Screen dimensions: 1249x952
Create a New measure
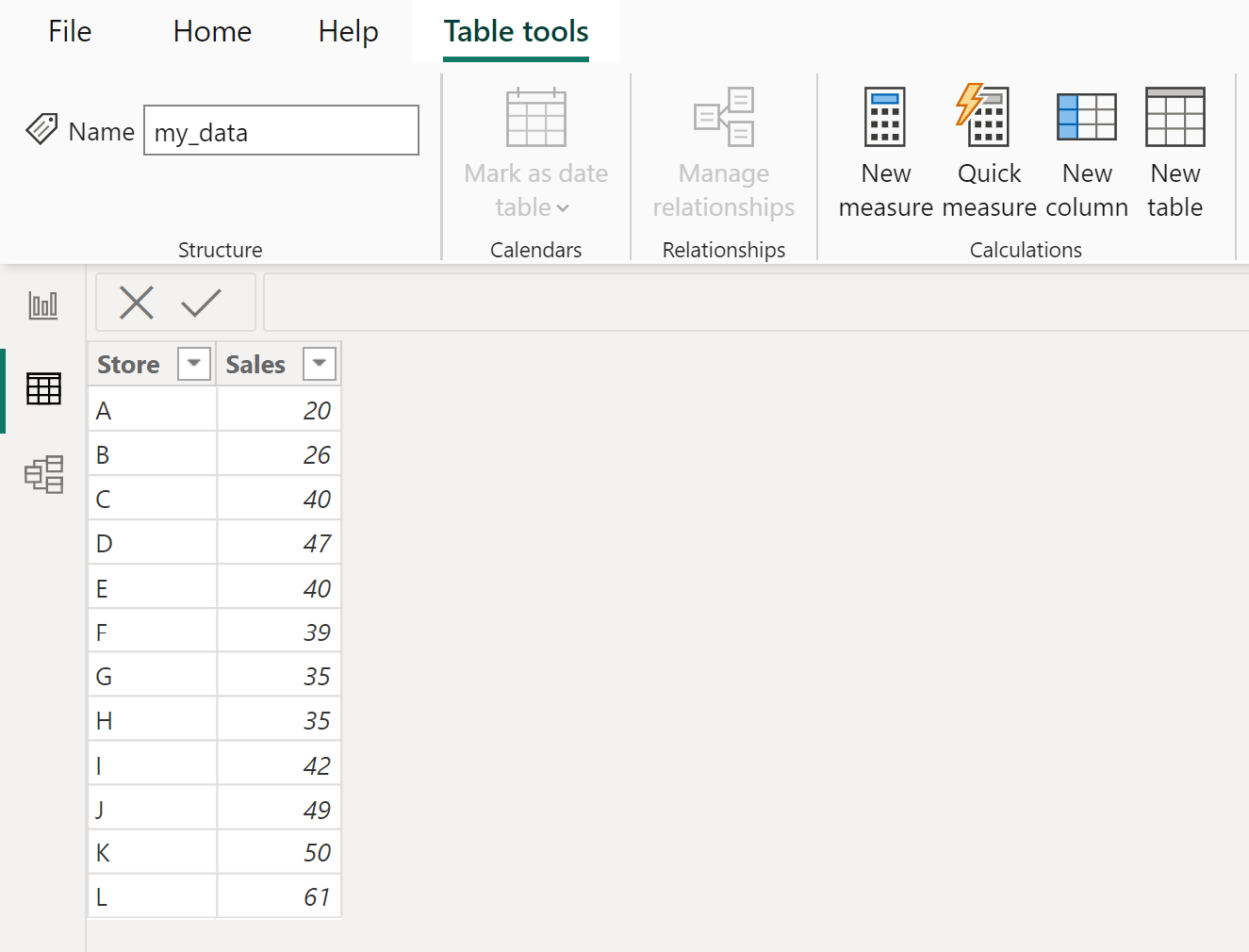click(x=885, y=151)
